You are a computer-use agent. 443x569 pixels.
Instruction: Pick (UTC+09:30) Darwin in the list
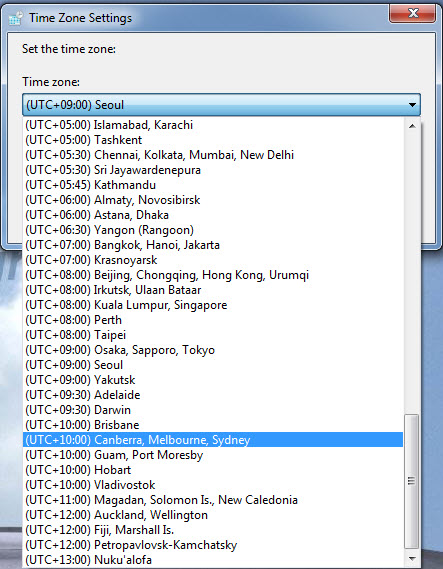pyautogui.click(x=213, y=410)
